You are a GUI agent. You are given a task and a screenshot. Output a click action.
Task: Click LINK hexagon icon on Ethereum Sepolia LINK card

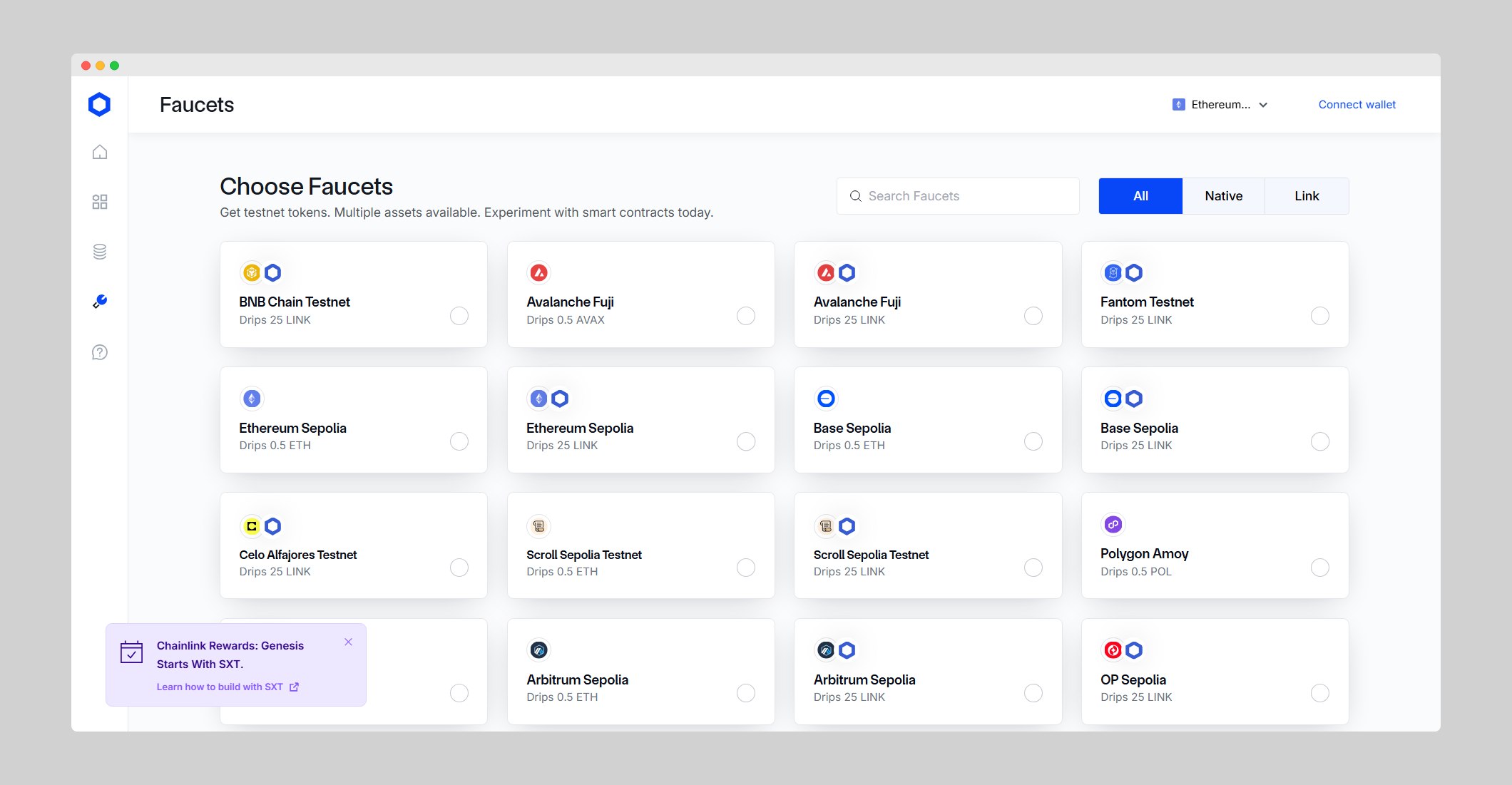560,399
